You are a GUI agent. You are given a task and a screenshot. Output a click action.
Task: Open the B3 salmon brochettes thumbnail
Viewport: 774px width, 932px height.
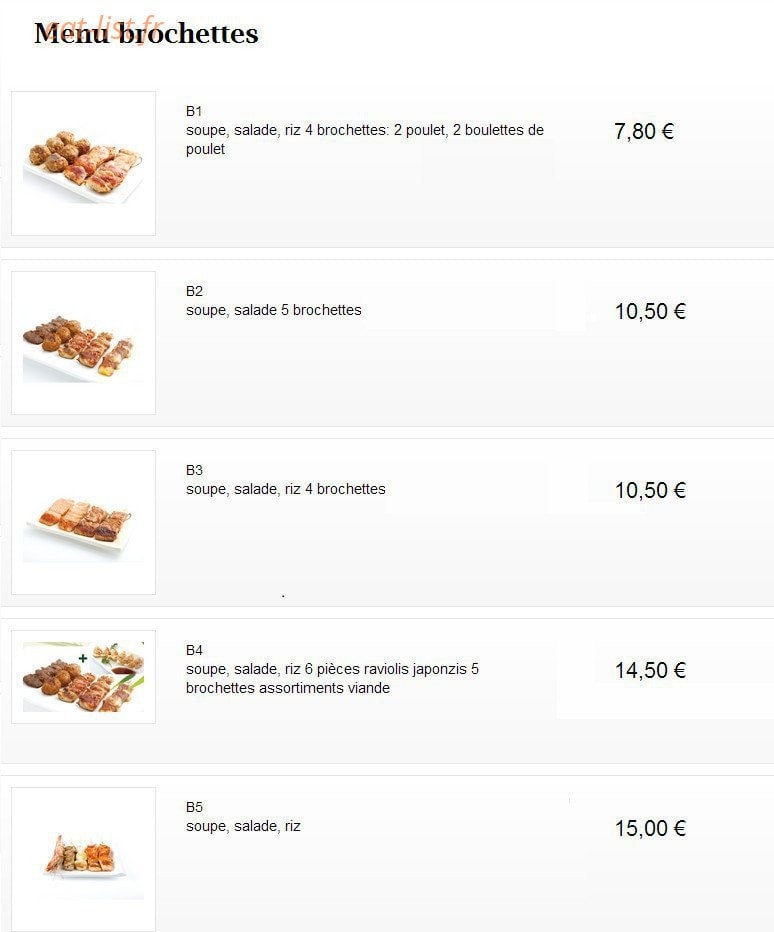[x=83, y=522]
